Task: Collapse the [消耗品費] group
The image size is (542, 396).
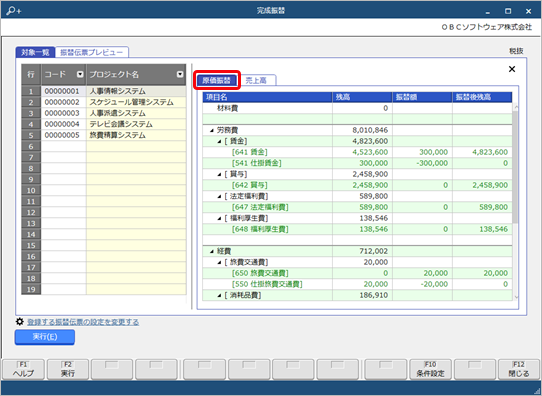Action: click(x=219, y=295)
